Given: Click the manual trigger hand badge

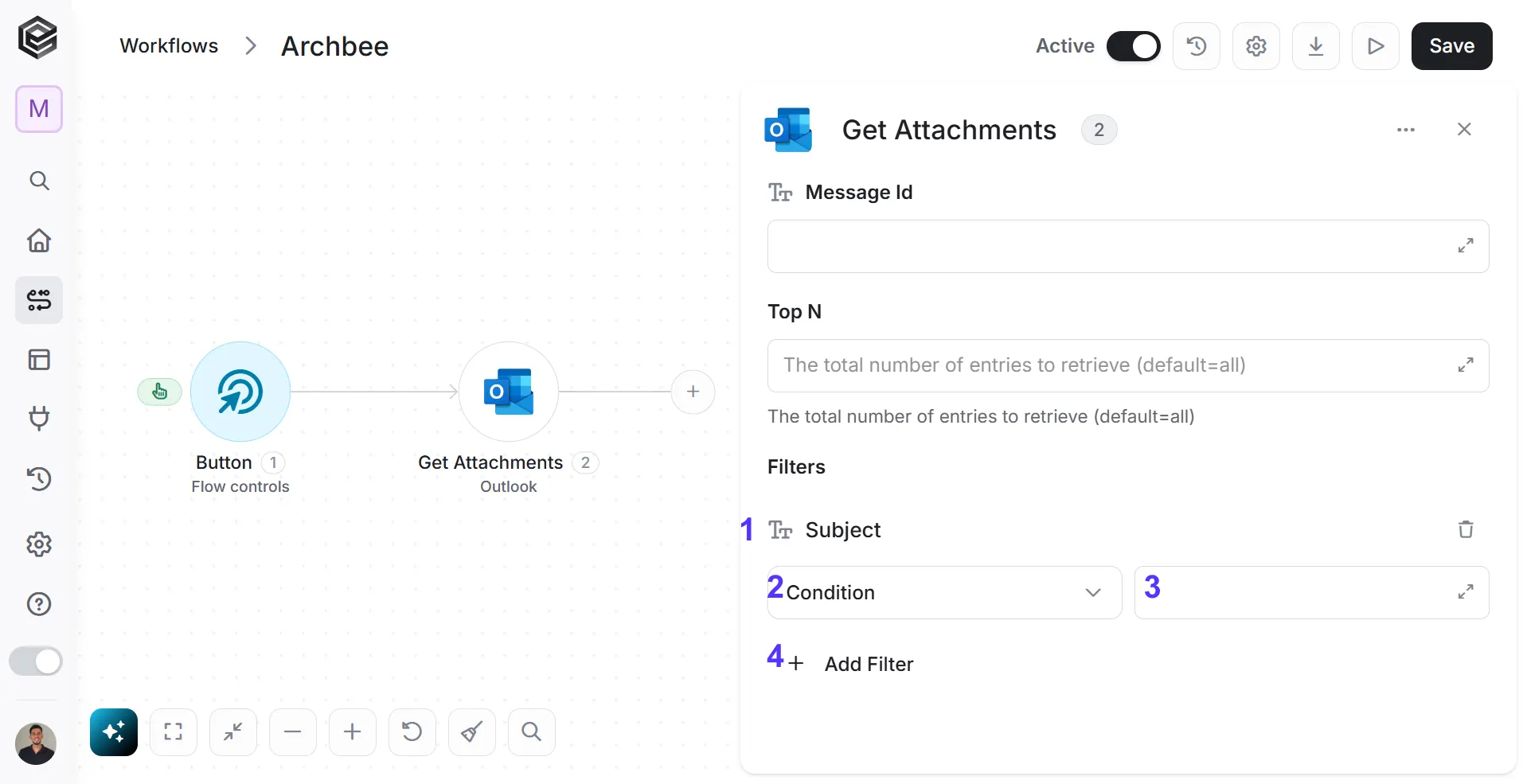Looking at the screenshot, I should [x=160, y=392].
